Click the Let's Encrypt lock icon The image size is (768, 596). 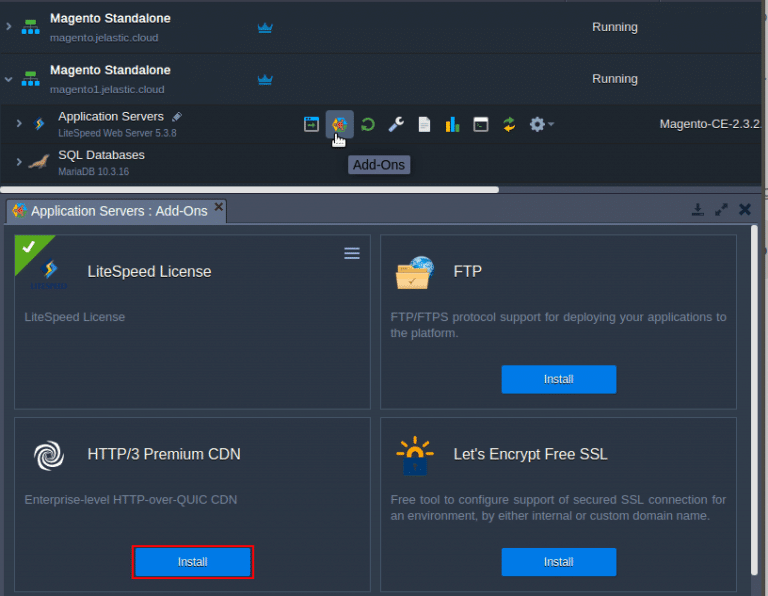click(x=415, y=455)
